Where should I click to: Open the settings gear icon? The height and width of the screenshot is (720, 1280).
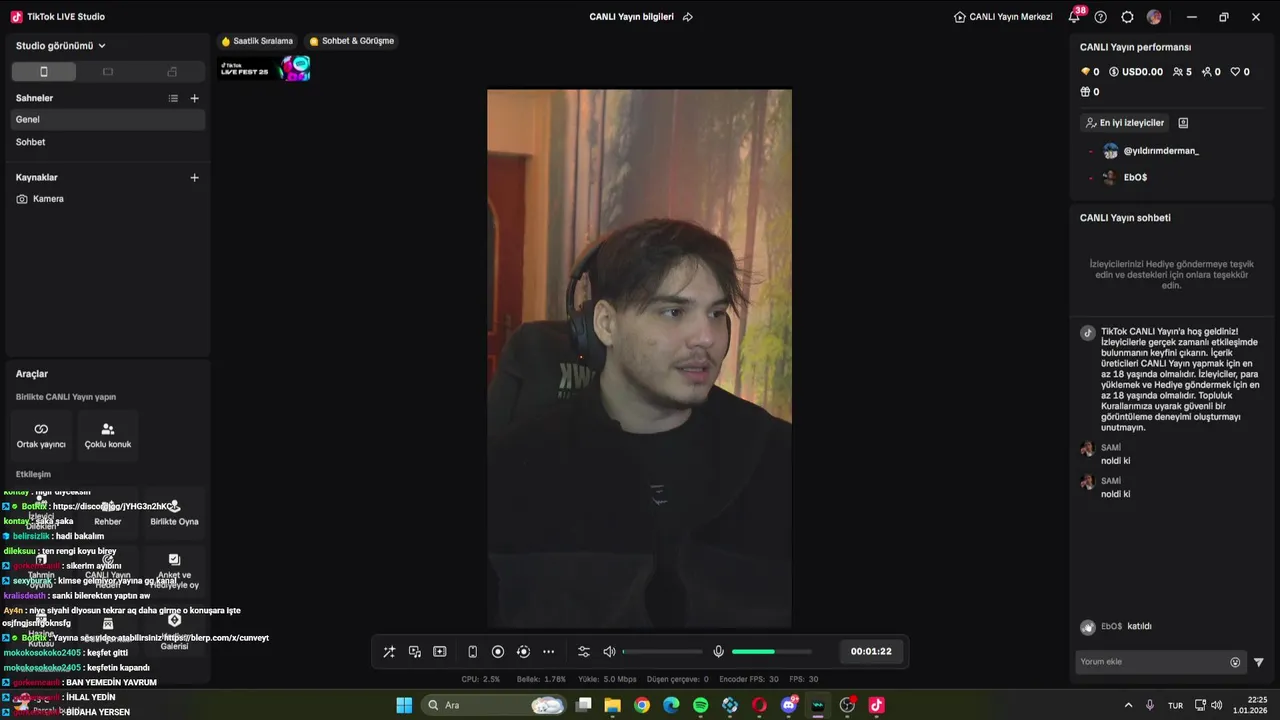(x=1127, y=17)
